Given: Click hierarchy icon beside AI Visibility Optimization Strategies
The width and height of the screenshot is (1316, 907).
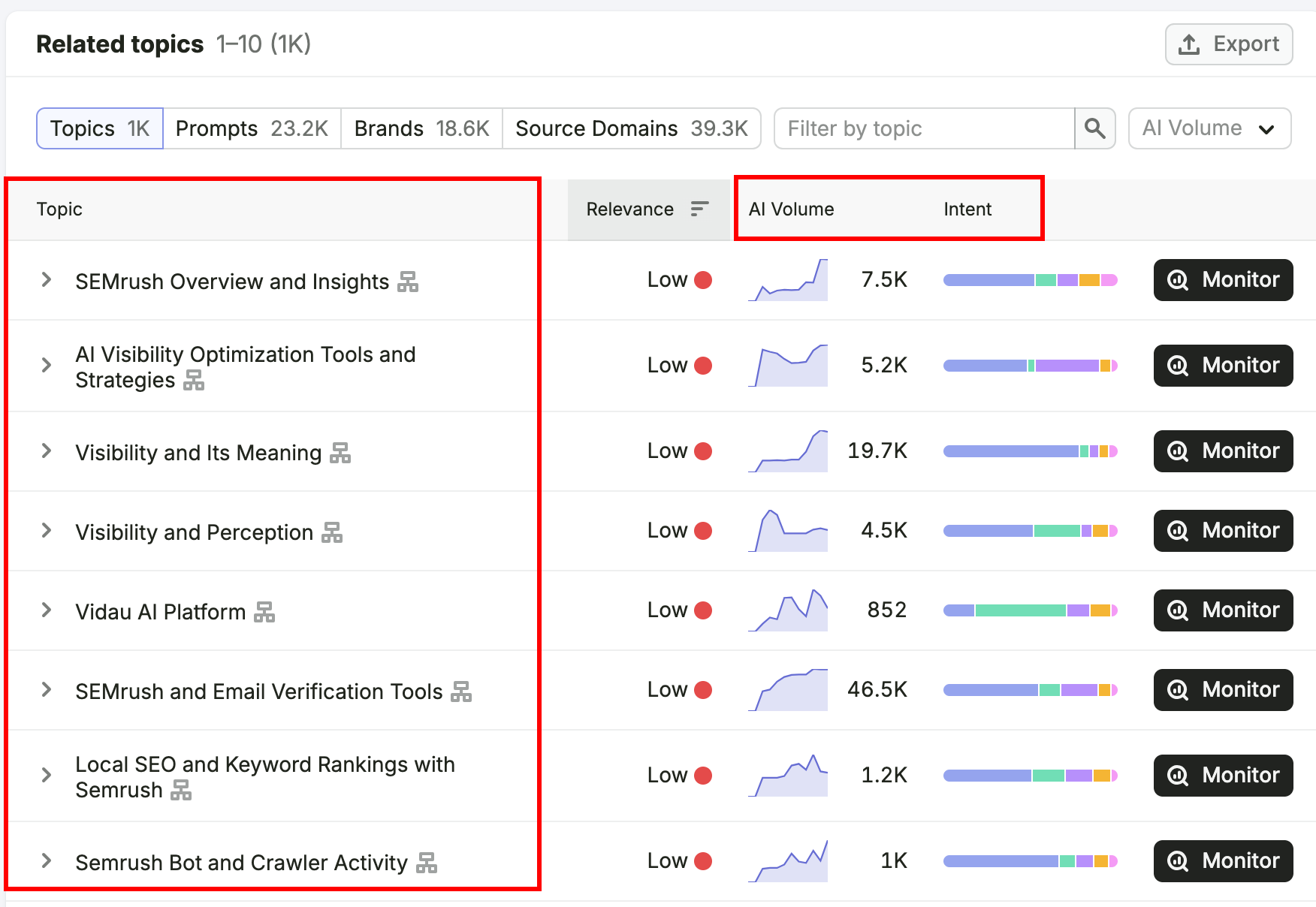Looking at the screenshot, I should (x=194, y=380).
